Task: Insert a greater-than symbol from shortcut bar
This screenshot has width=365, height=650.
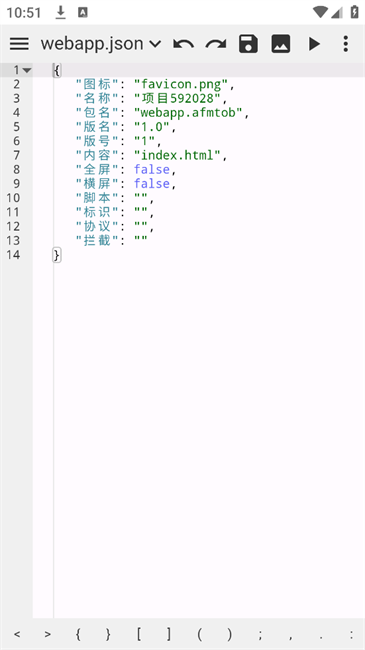Action: coord(48,634)
